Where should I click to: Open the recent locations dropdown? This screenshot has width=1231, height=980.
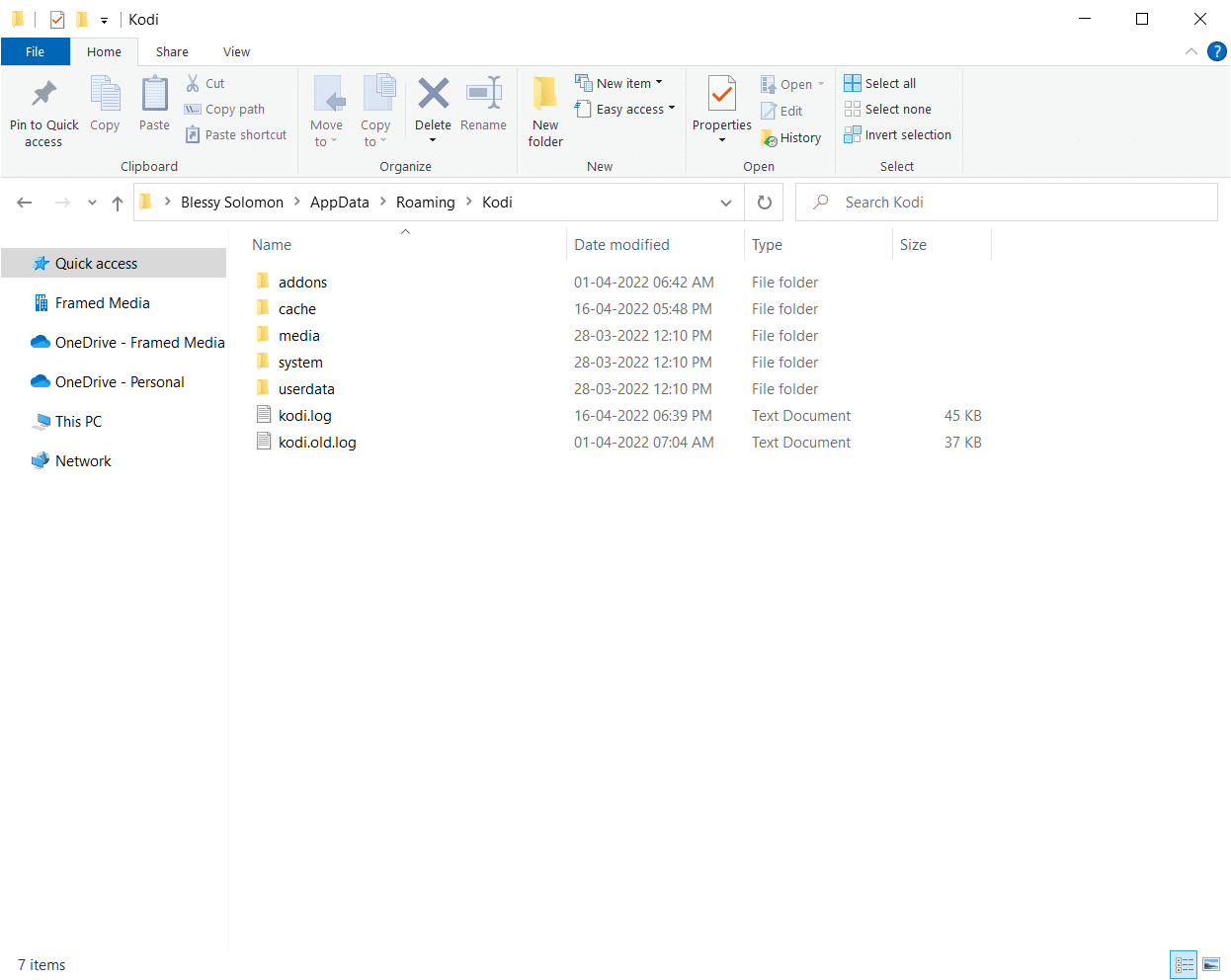click(x=92, y=203)
